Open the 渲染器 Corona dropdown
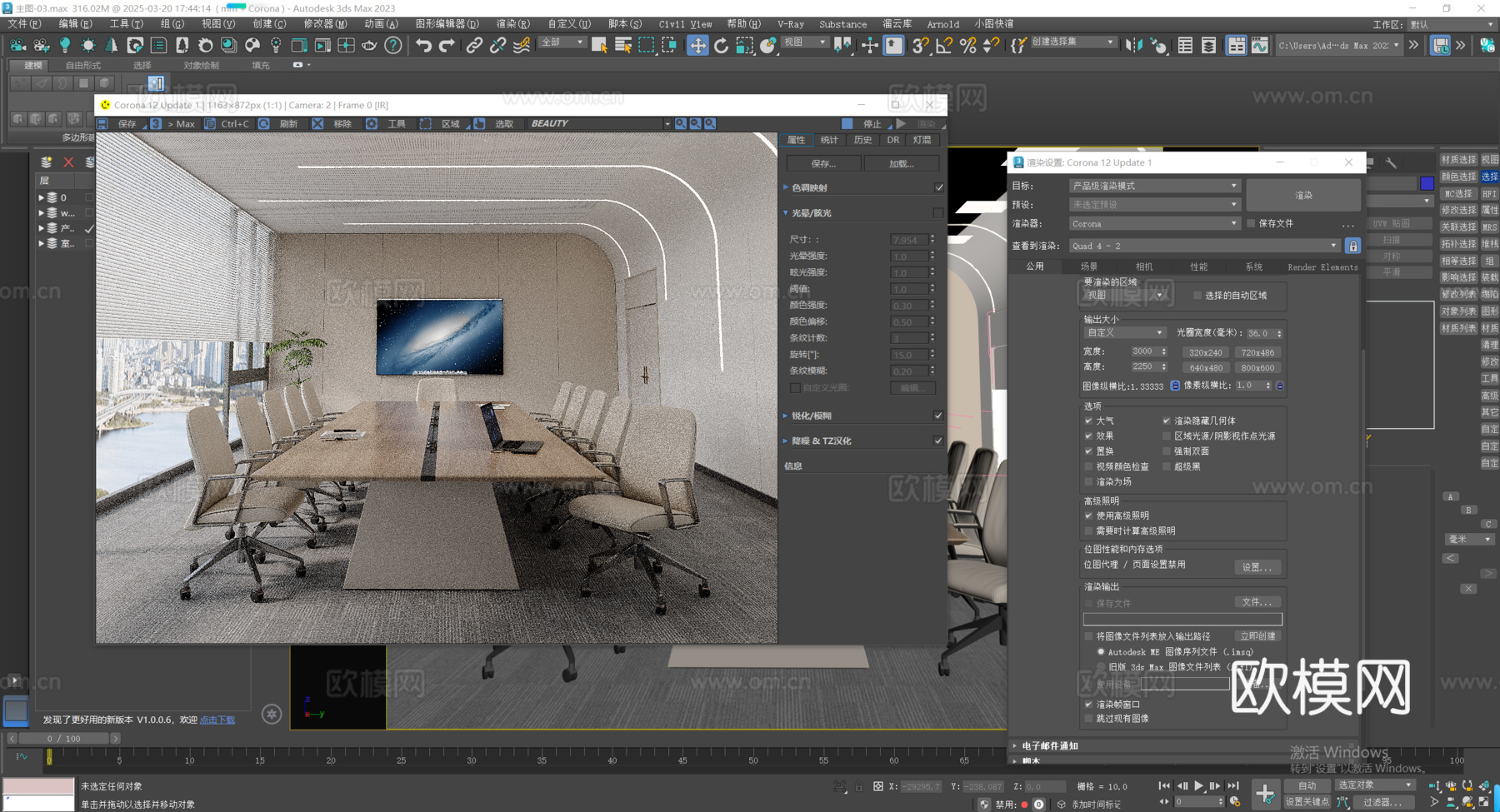This screenshot has height=812, width=1500. (1154, 223)
